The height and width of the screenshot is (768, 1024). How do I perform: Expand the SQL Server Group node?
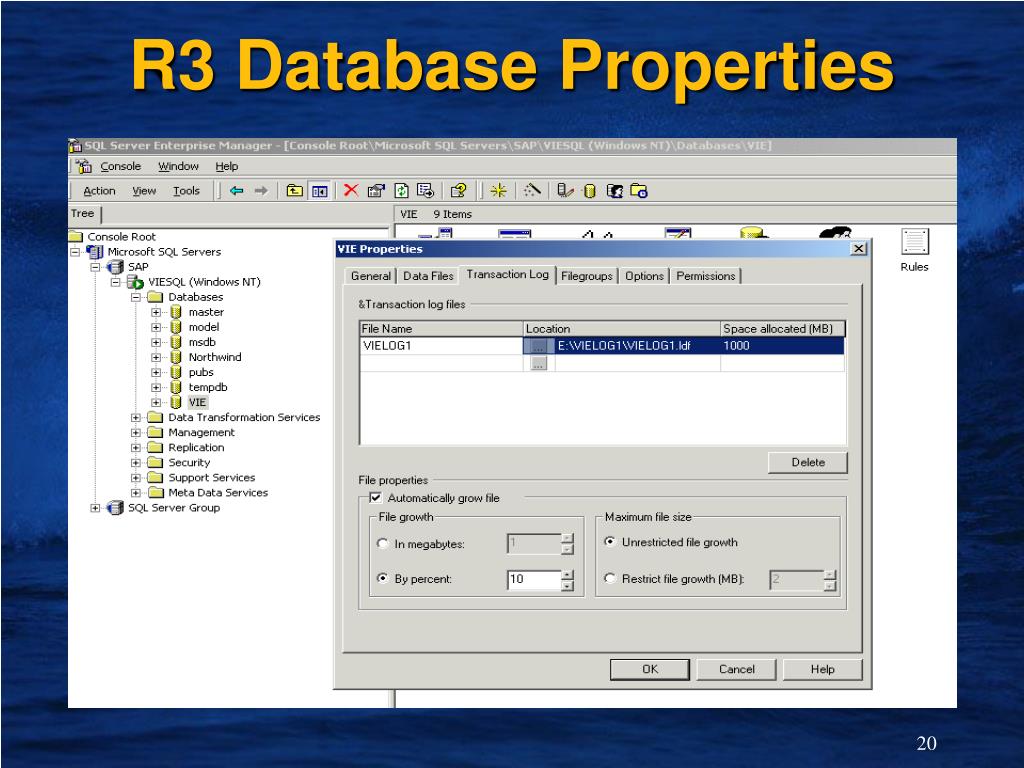coord(95,507)
